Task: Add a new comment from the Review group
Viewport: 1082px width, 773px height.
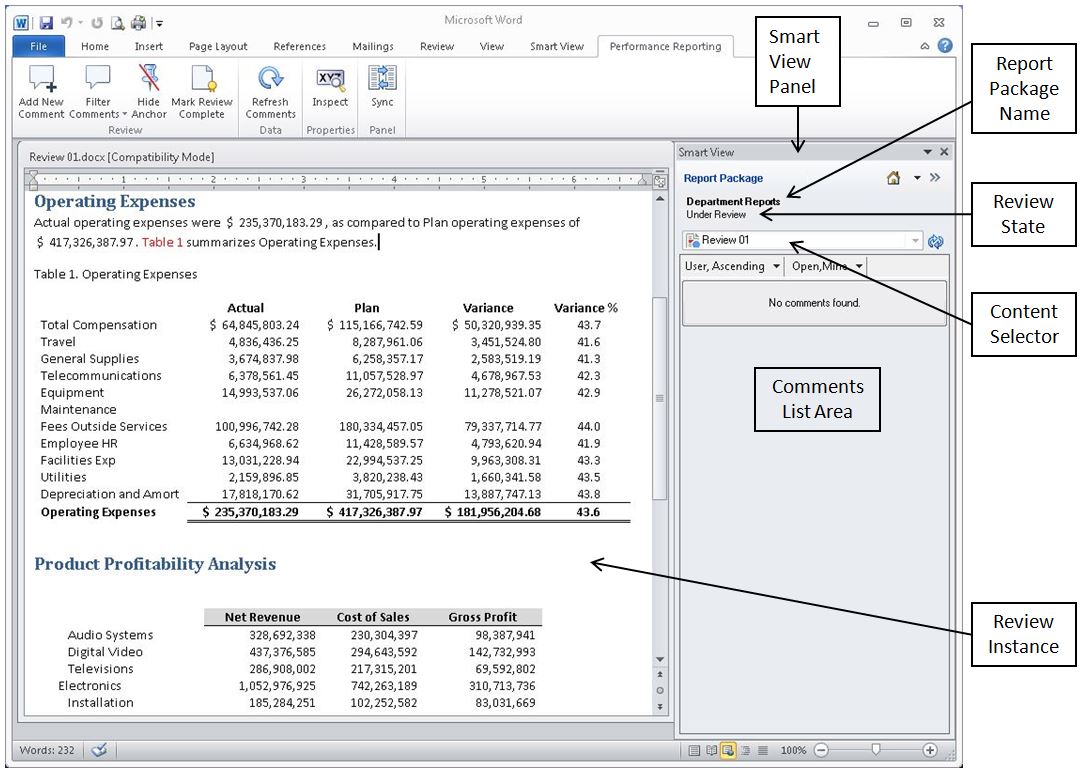Action: pos(40,90)
